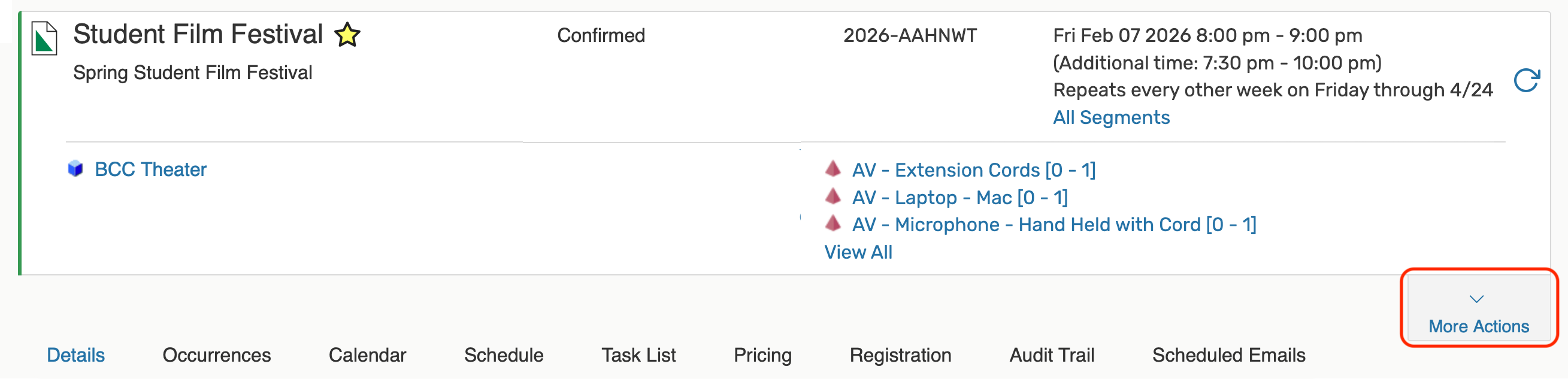Screen dimensions: 1568x388
Task: Click the Microphone resource pyramid icon
Action: click(x=833, y=223)
